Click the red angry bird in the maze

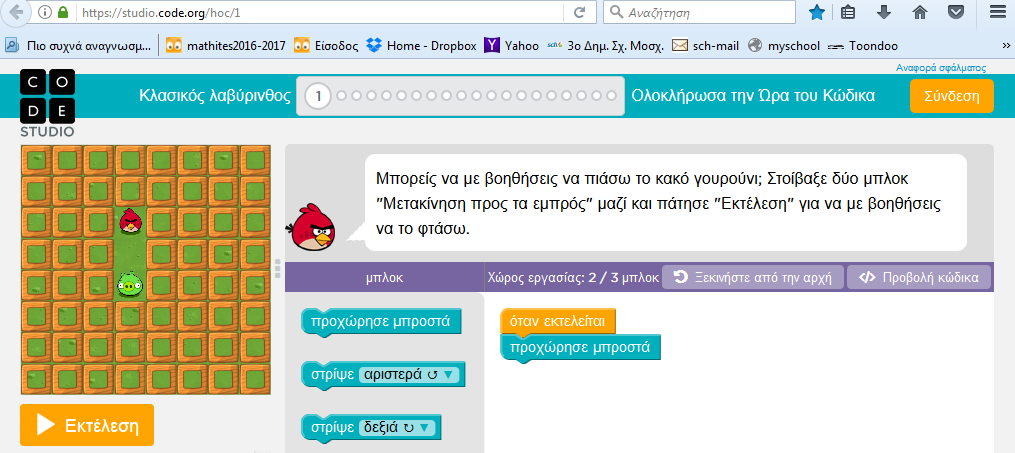point(130,221)
